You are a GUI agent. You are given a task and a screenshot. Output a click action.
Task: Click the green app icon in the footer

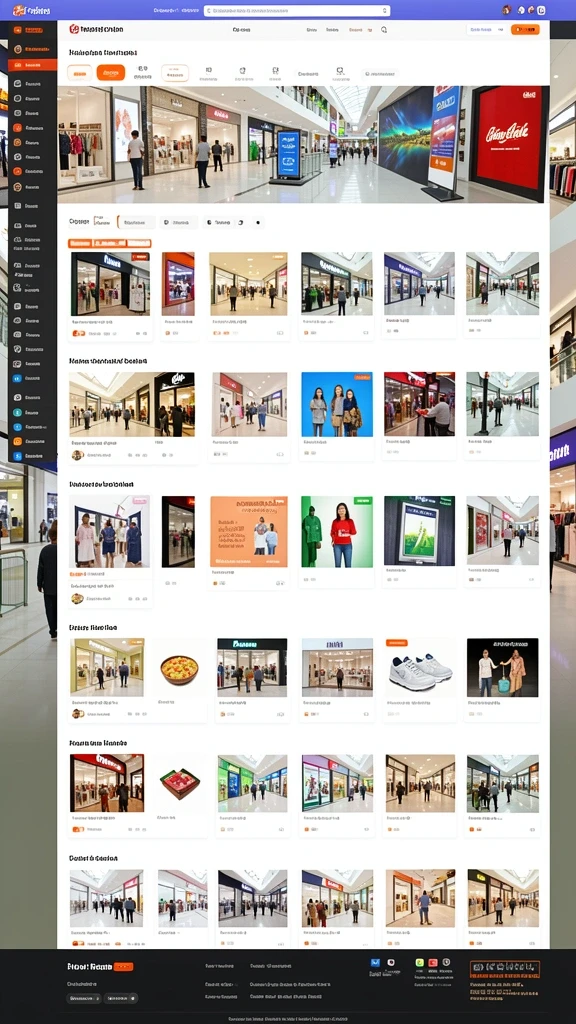[x=420, y=962]
